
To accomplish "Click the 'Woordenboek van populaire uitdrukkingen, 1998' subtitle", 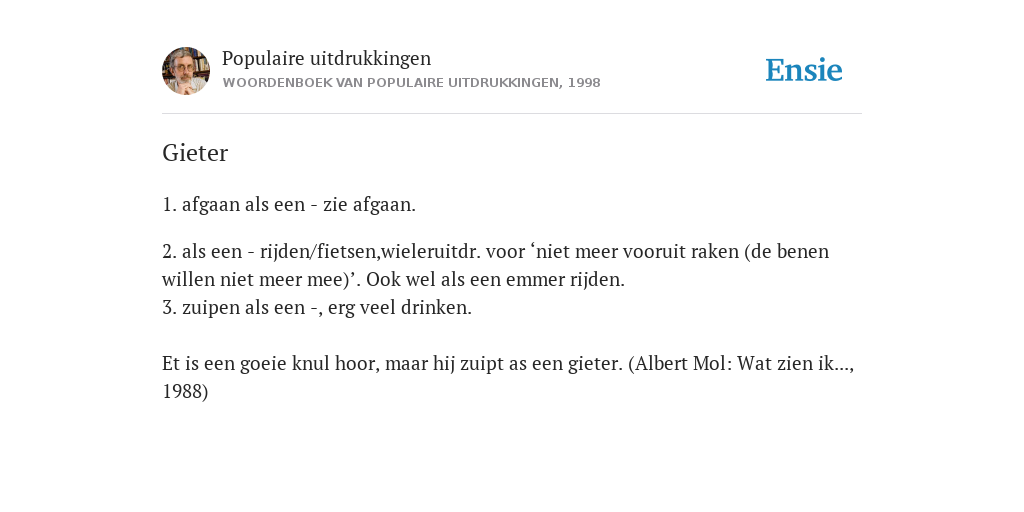I will pos(411,83).
